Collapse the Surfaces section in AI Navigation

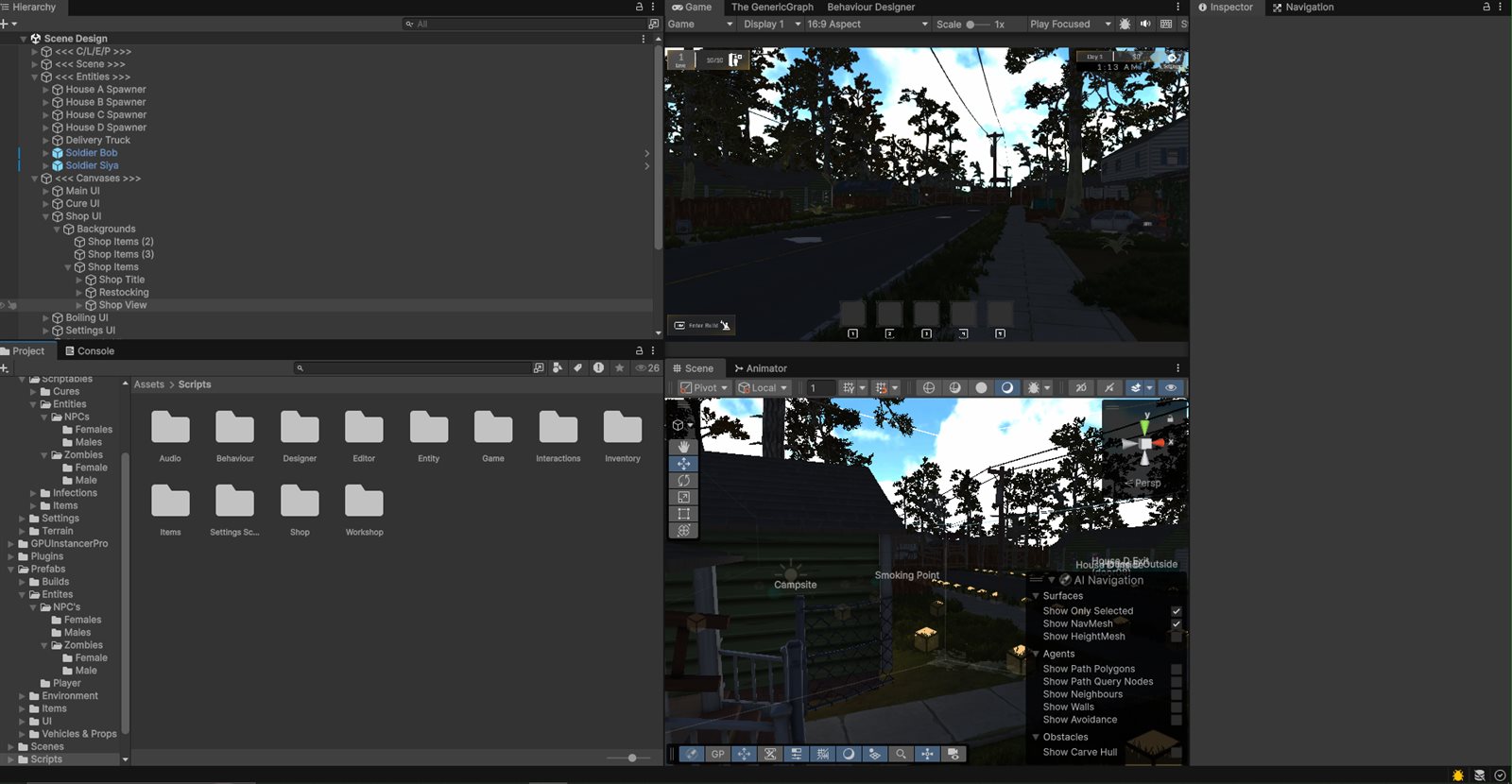point(1036,596)
